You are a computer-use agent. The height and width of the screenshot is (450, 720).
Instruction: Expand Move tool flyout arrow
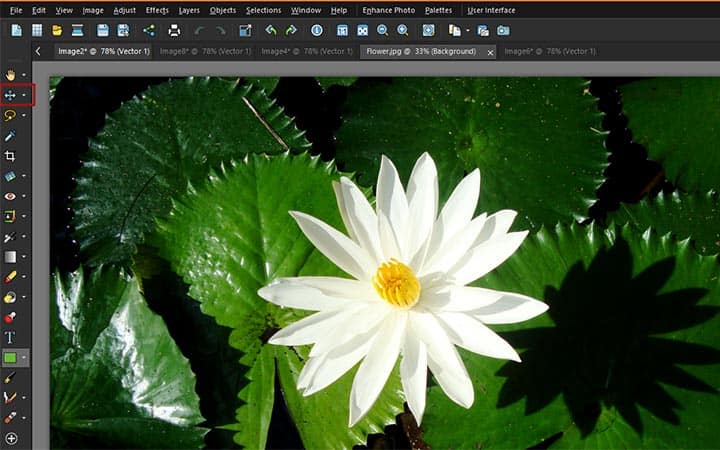pyautogui.click(x=24, y=96)
